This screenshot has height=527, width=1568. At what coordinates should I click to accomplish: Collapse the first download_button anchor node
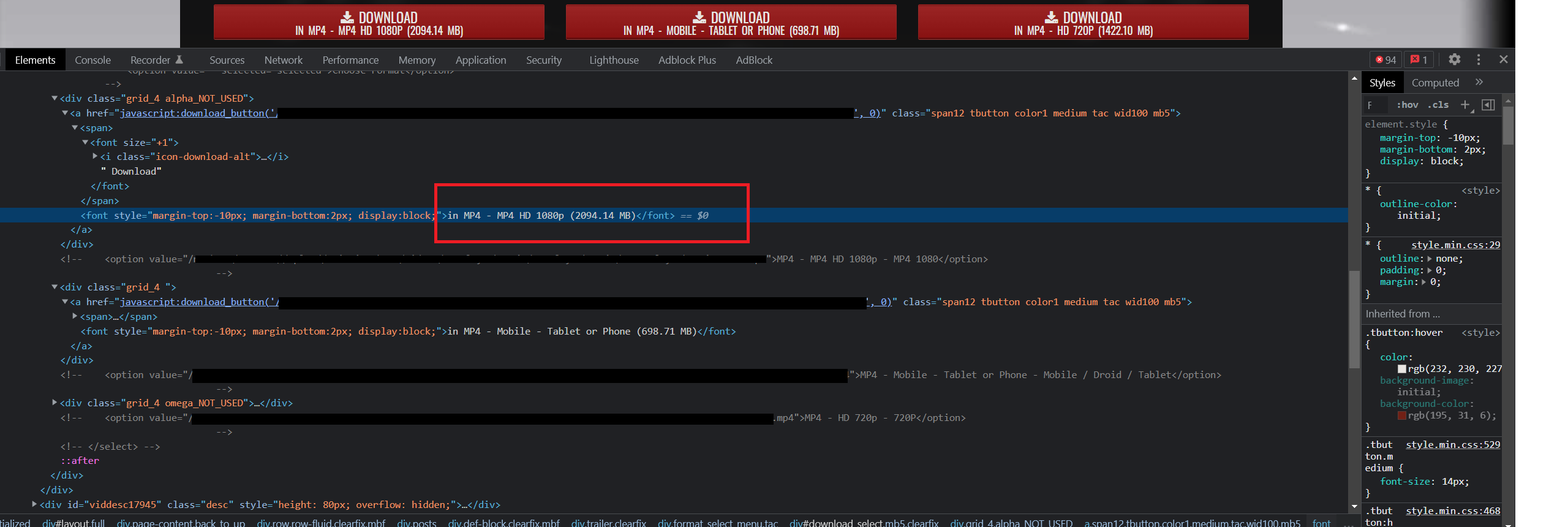tap(65, 113)
